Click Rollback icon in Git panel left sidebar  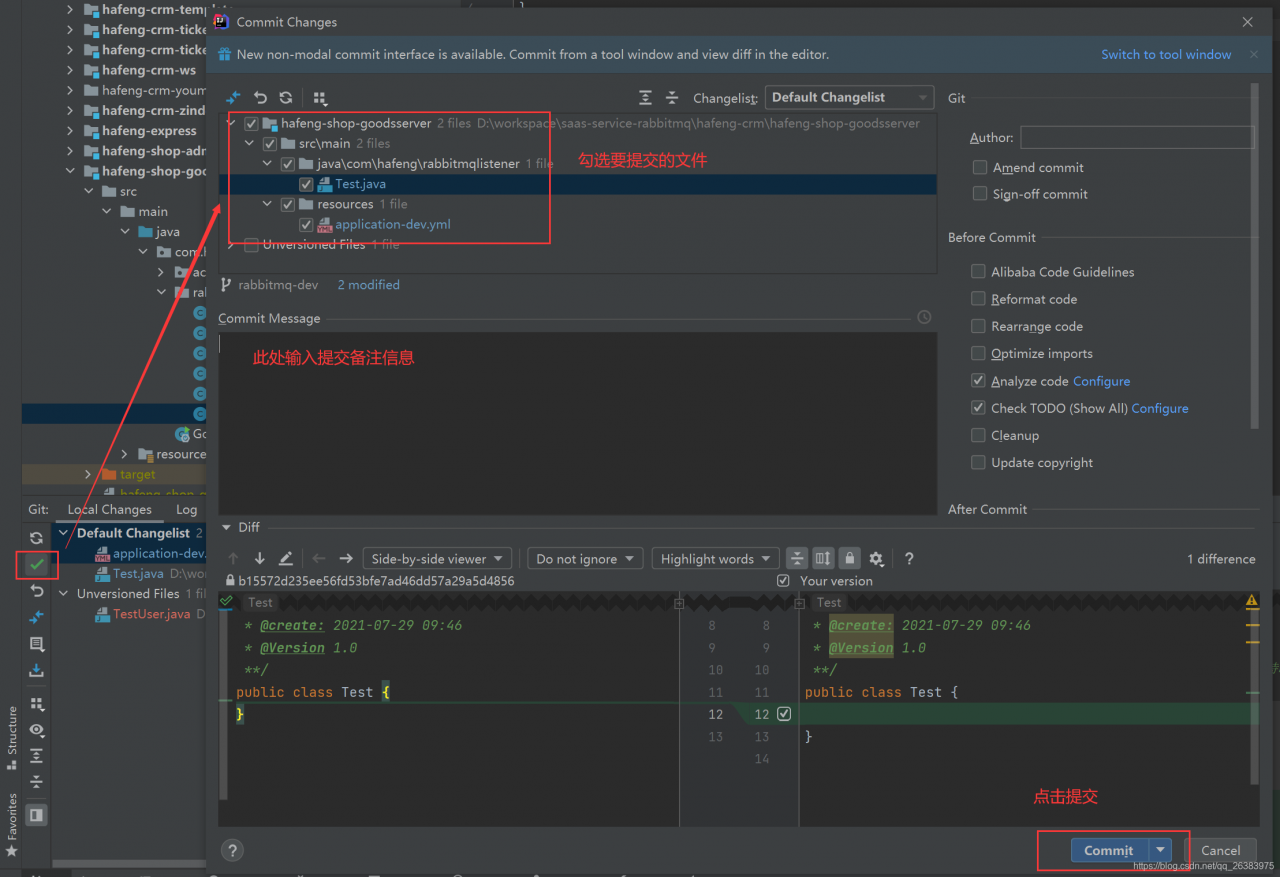tap(37, 591)
